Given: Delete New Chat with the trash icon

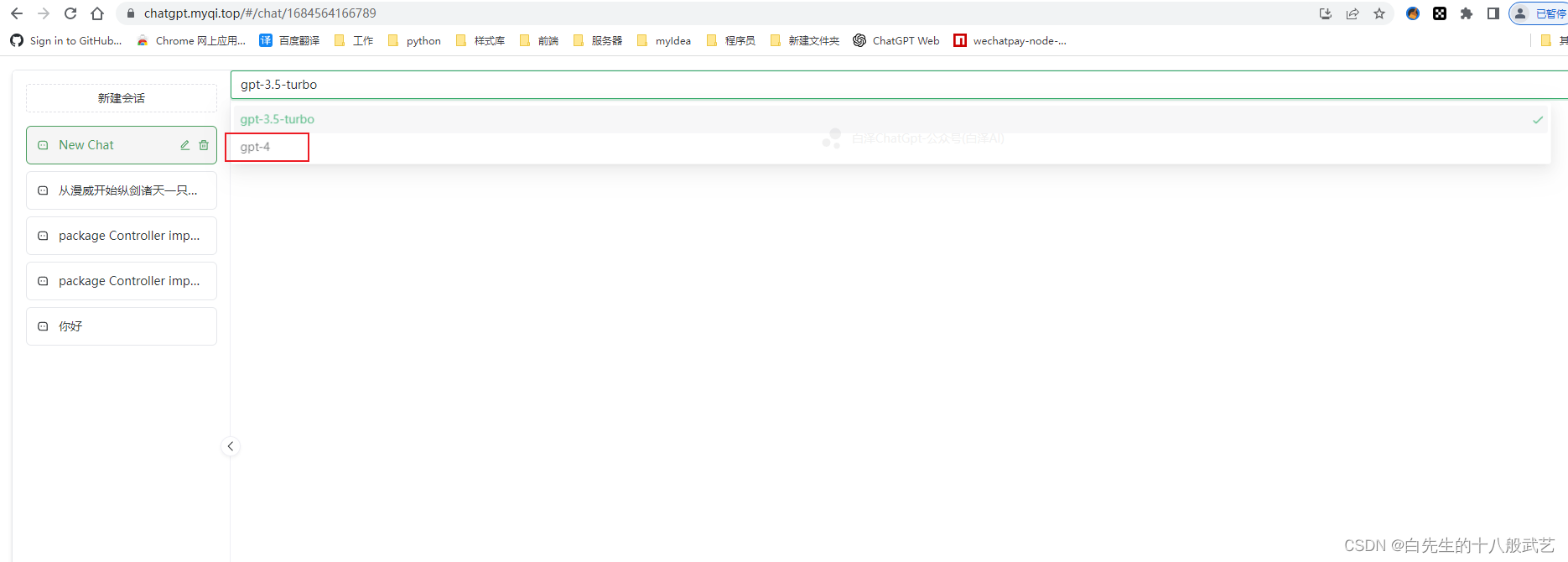Looking at the screenshot, I should (x=204, y=145).
